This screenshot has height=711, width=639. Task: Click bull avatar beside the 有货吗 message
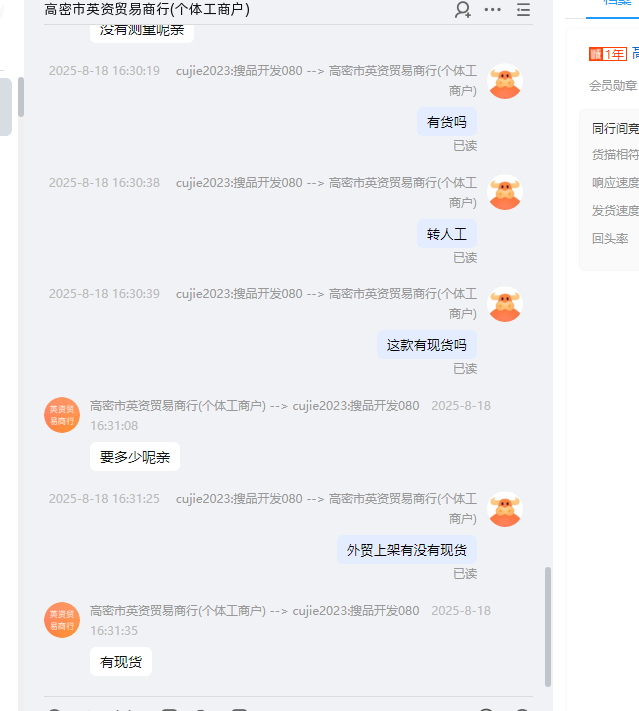(505, 82)
